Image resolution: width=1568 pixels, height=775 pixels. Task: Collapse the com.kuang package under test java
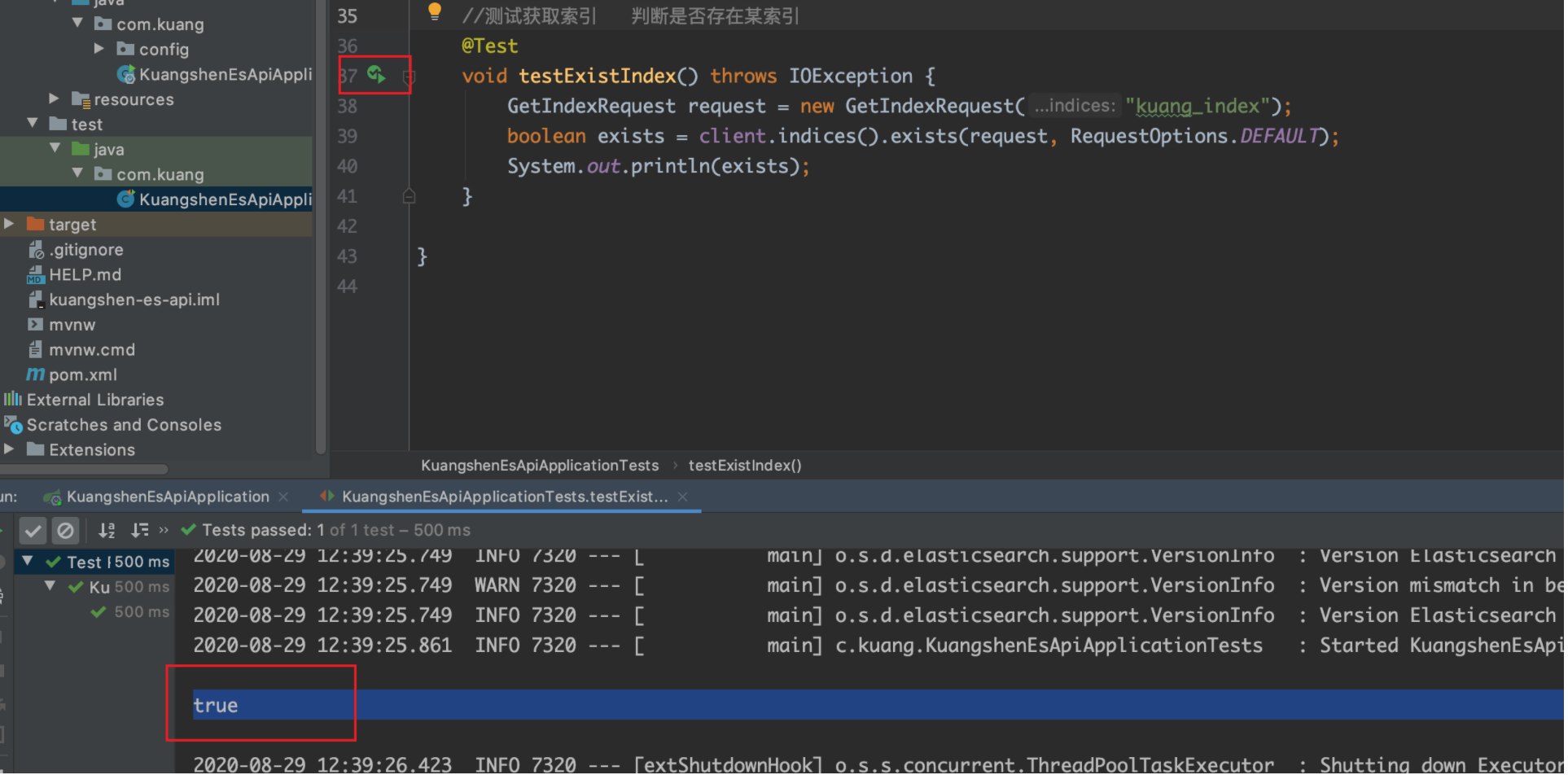(x=77, y=173)
